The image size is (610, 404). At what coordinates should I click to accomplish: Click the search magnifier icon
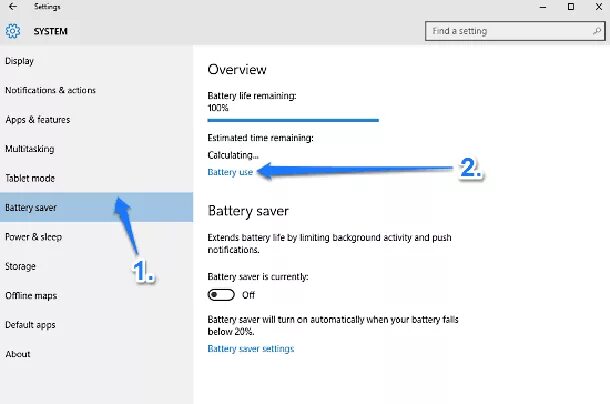[597, 31]
